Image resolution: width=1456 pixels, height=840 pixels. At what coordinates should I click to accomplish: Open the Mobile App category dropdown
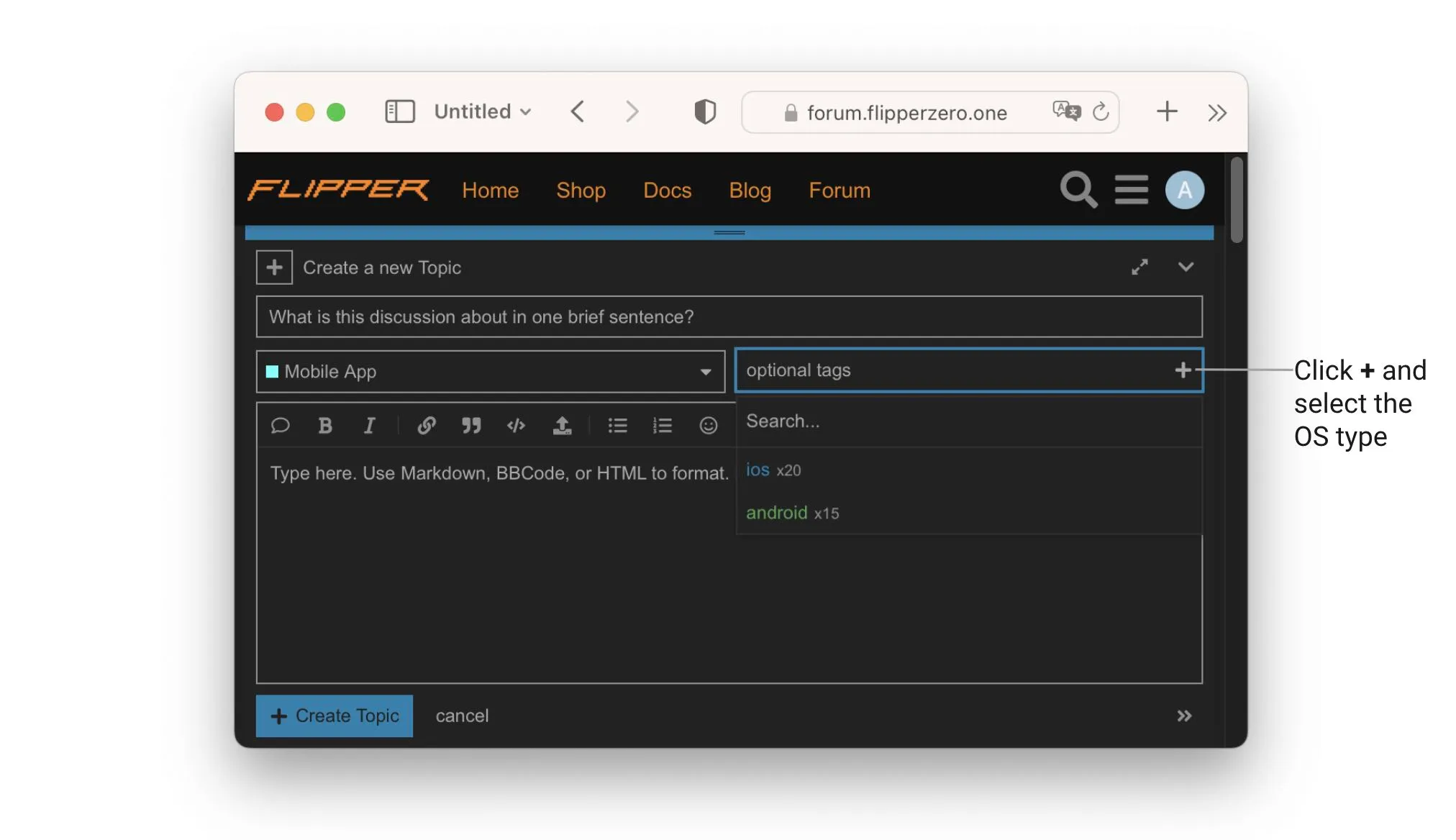pyautogui.click(x=491, y=371)
